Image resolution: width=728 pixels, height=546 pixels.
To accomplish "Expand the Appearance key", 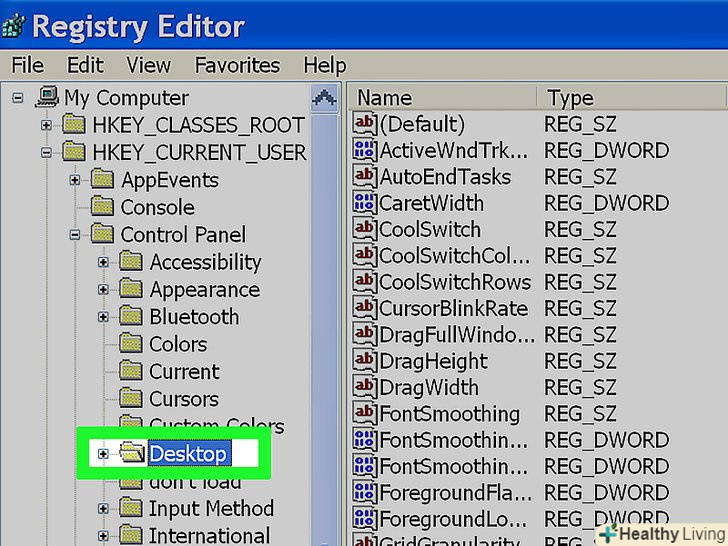I will pos(103,290).
